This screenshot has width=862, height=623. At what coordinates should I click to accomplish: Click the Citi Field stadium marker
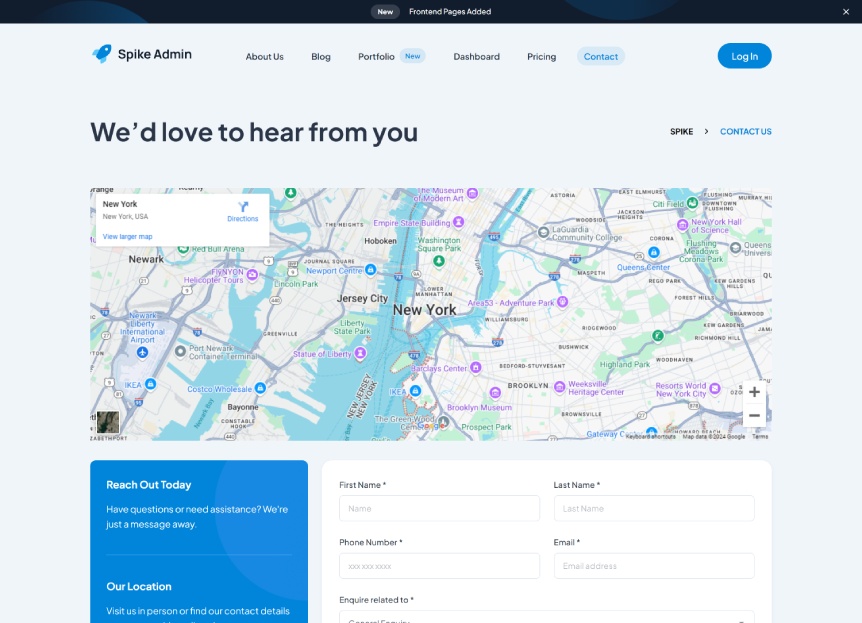click(693, 203)
